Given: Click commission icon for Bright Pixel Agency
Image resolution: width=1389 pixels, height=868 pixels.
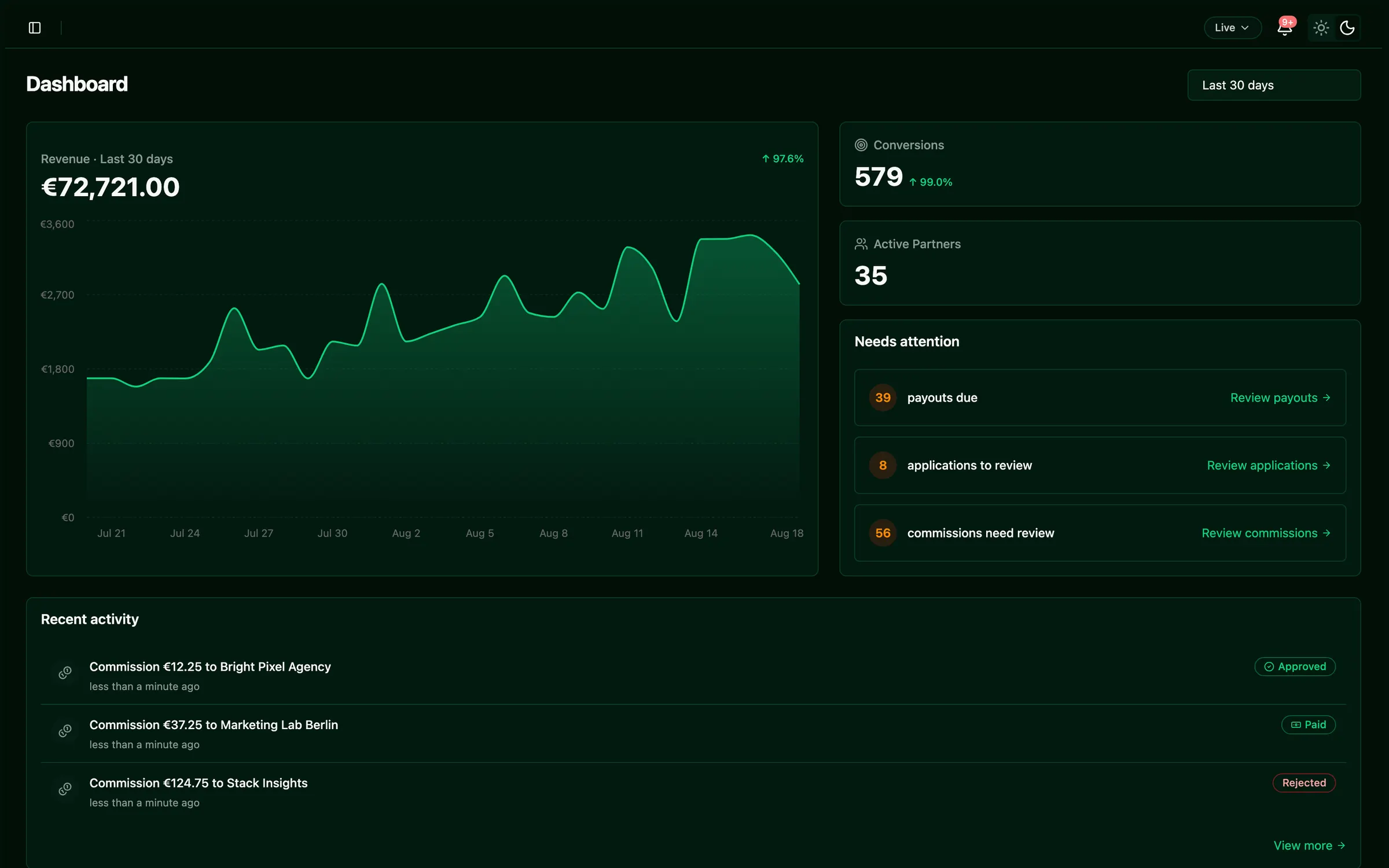Looking at the screenshot, I should coord(65,672).
